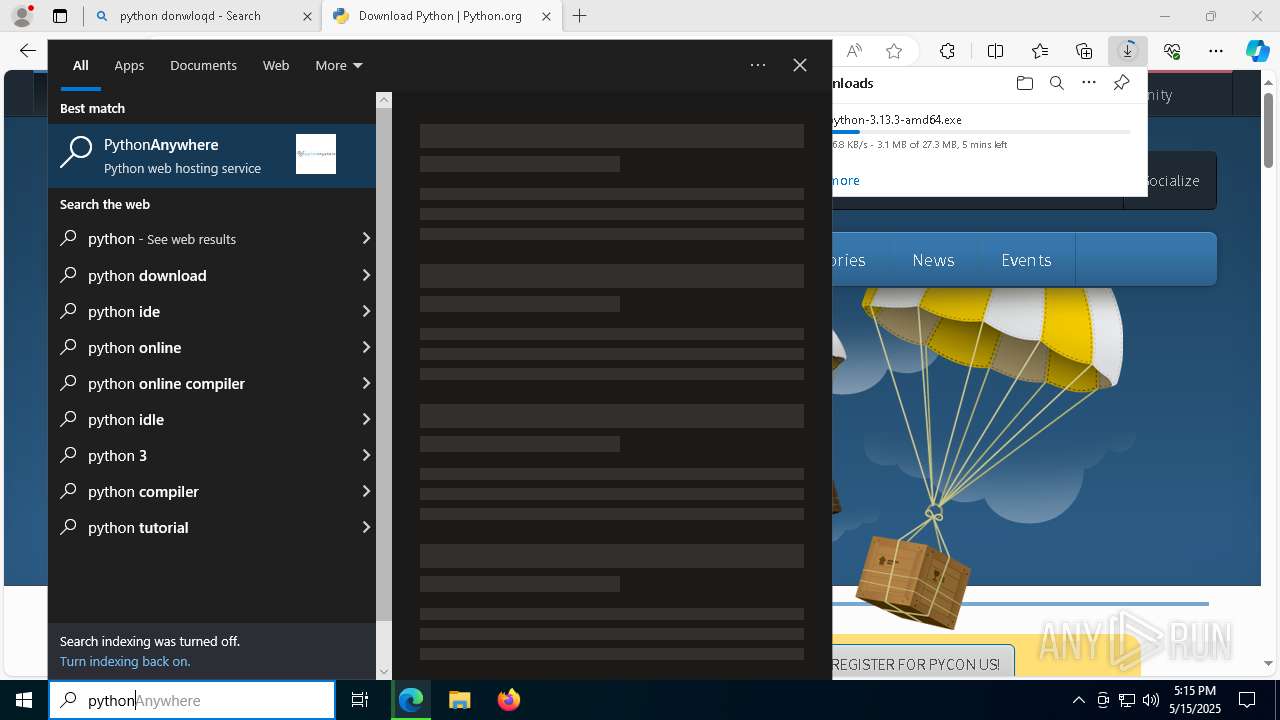This screenshot has width=1280, height=720.
Task: Open Edge Settings and more menu
Action: coord(1216,51)
